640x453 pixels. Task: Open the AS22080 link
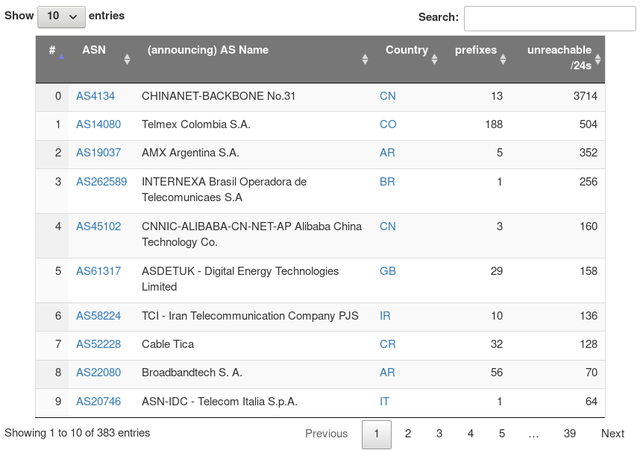click(98, 373)
